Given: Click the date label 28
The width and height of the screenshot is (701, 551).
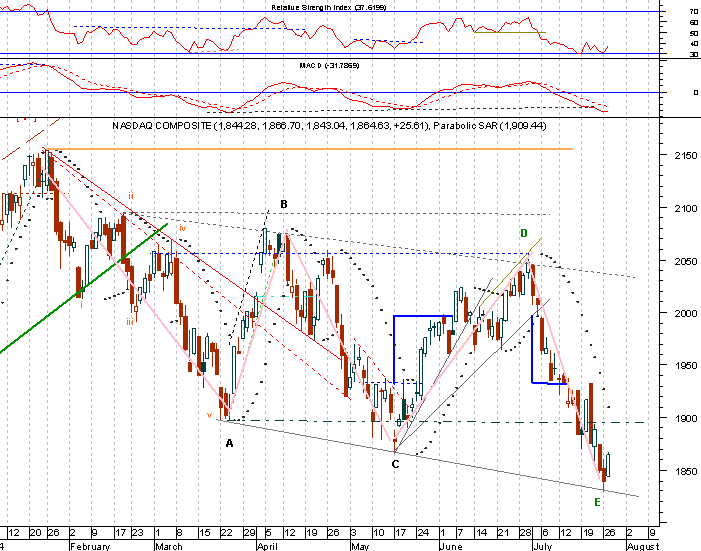Looking at the screenshot, I should (x=525, y=533).
